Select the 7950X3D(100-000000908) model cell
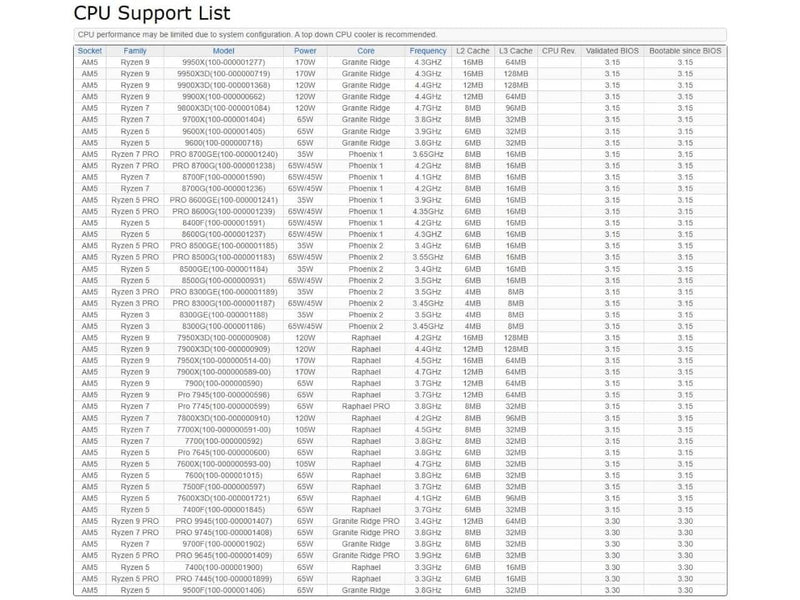Image resolution: width=800 pixels, height=600 pixels. tap(223, 338)
